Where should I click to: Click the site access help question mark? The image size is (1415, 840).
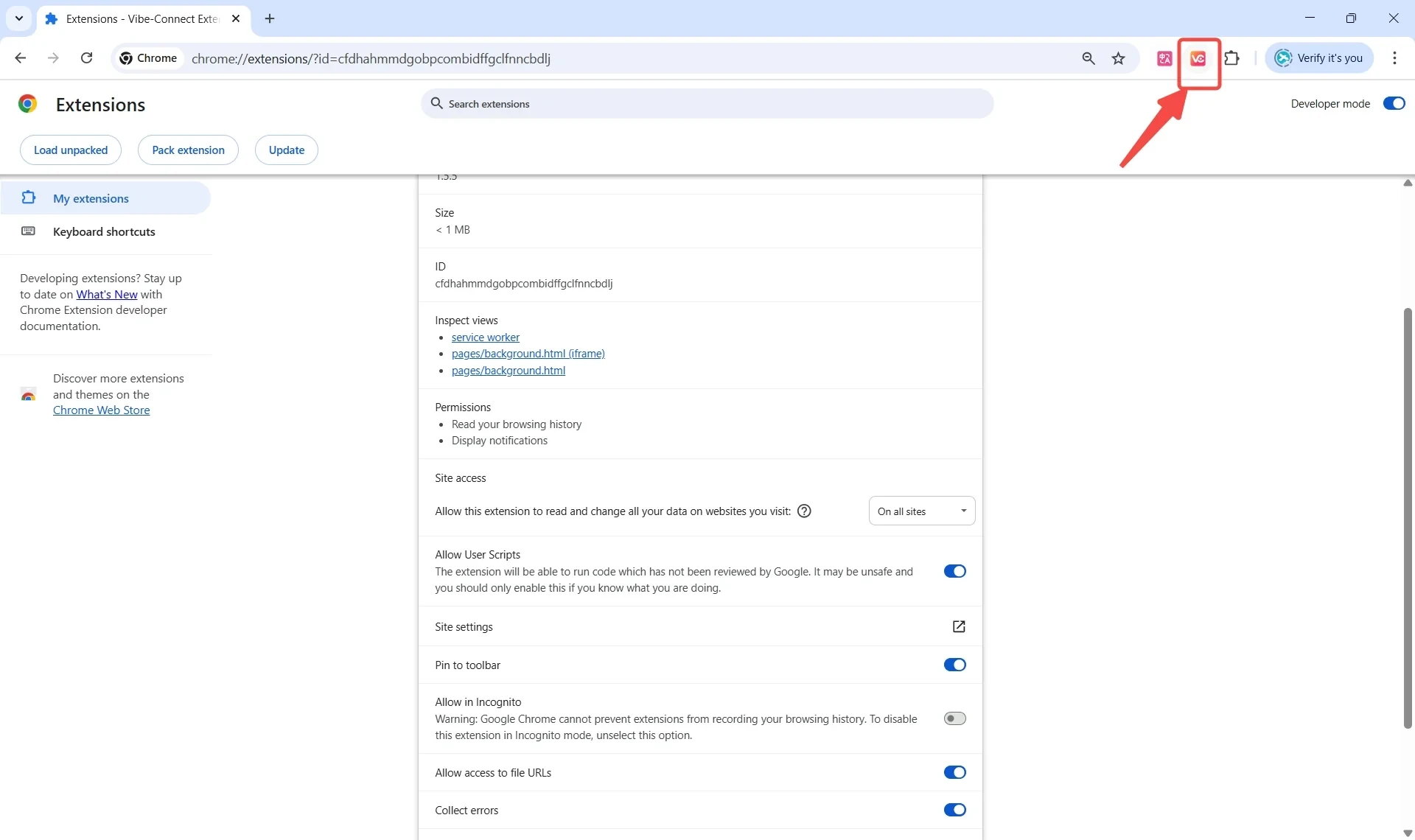[805, 511]
